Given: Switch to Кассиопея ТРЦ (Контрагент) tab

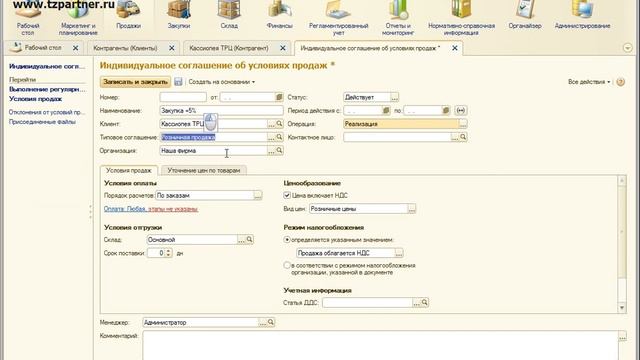Looking at the screenshot, I should pos(229,48).
